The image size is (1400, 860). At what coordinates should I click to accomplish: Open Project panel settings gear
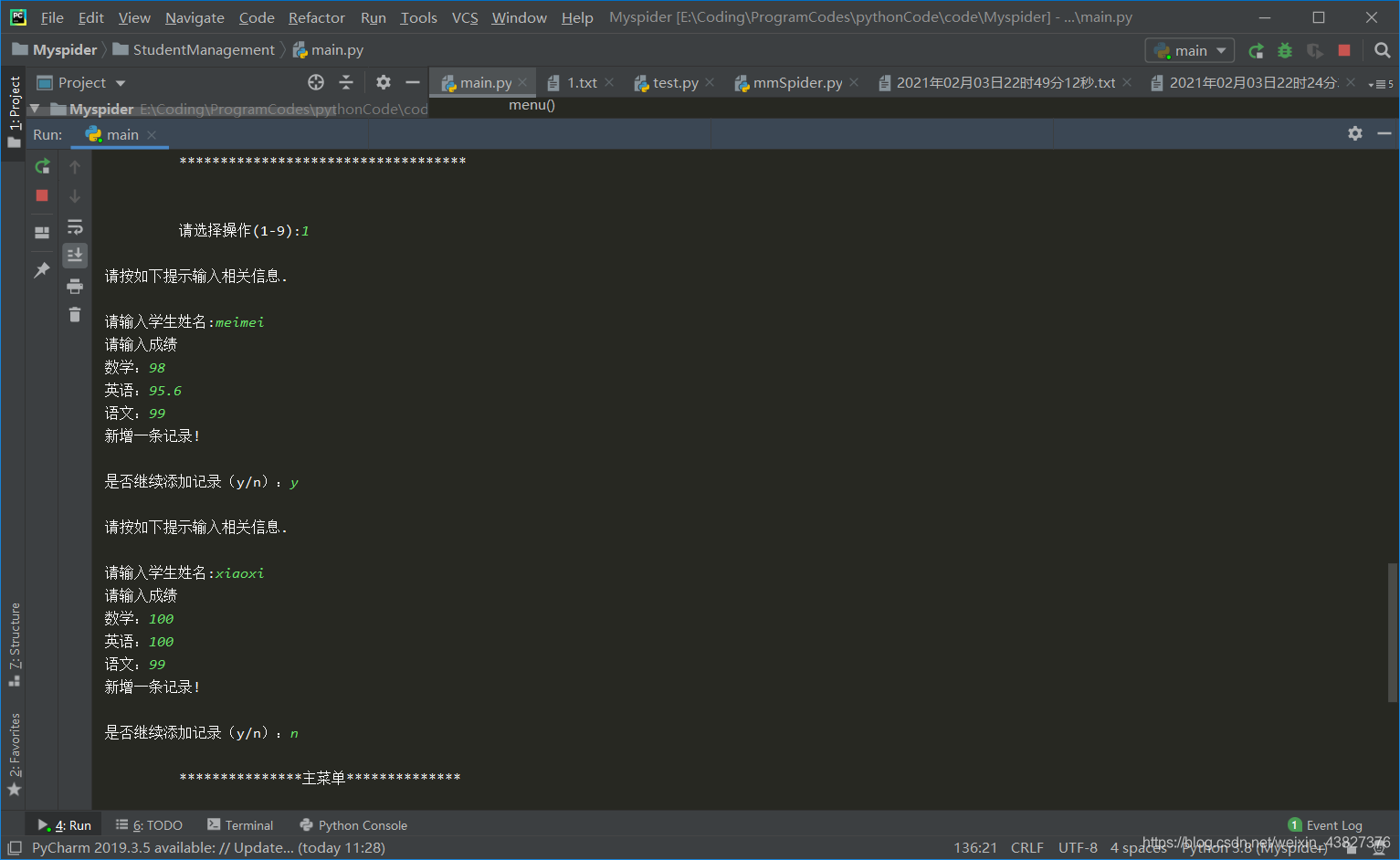pos(384,82)
